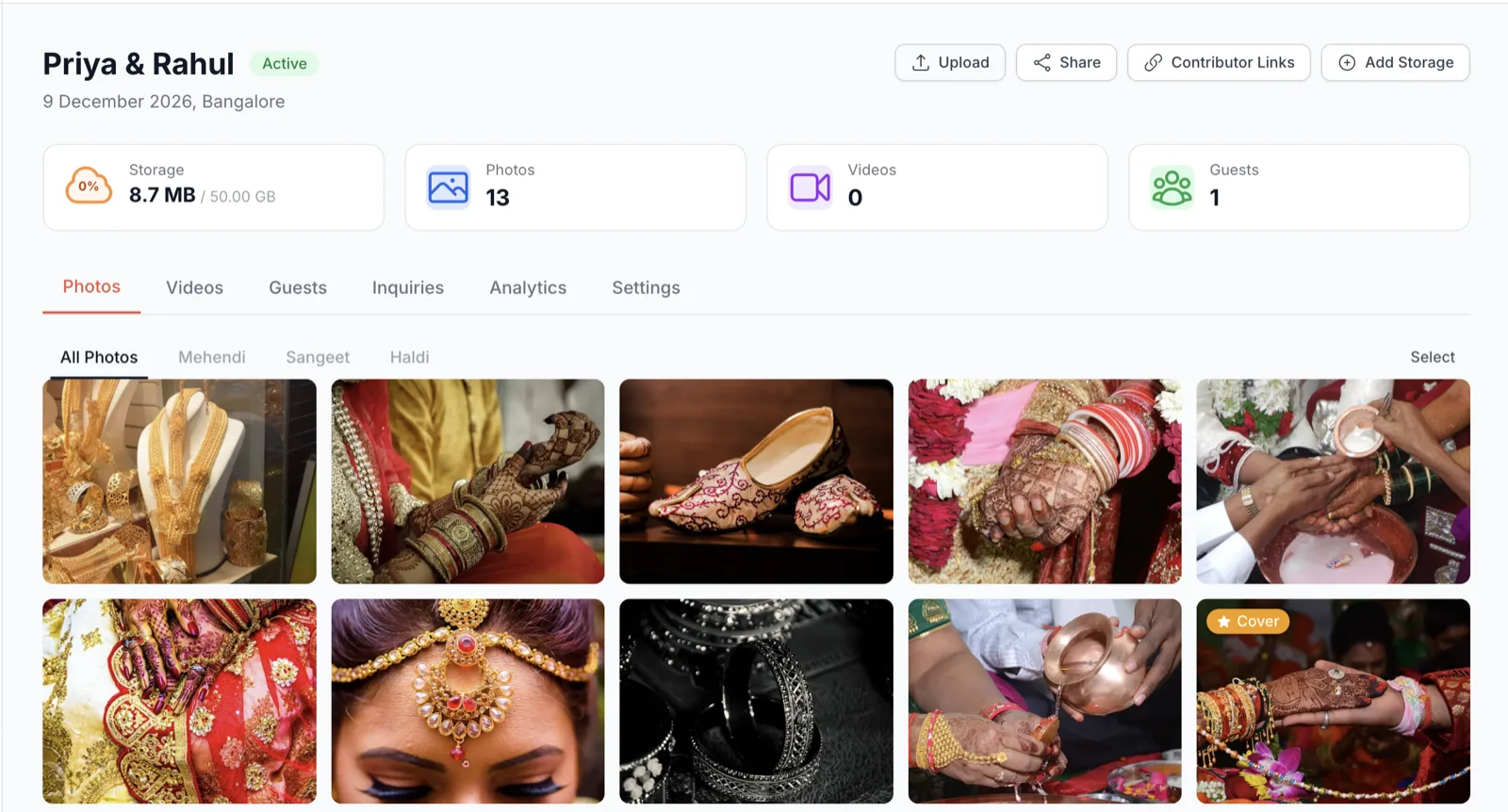
Task: Click Select to choose photos
Action: (x=1432, y=357)
